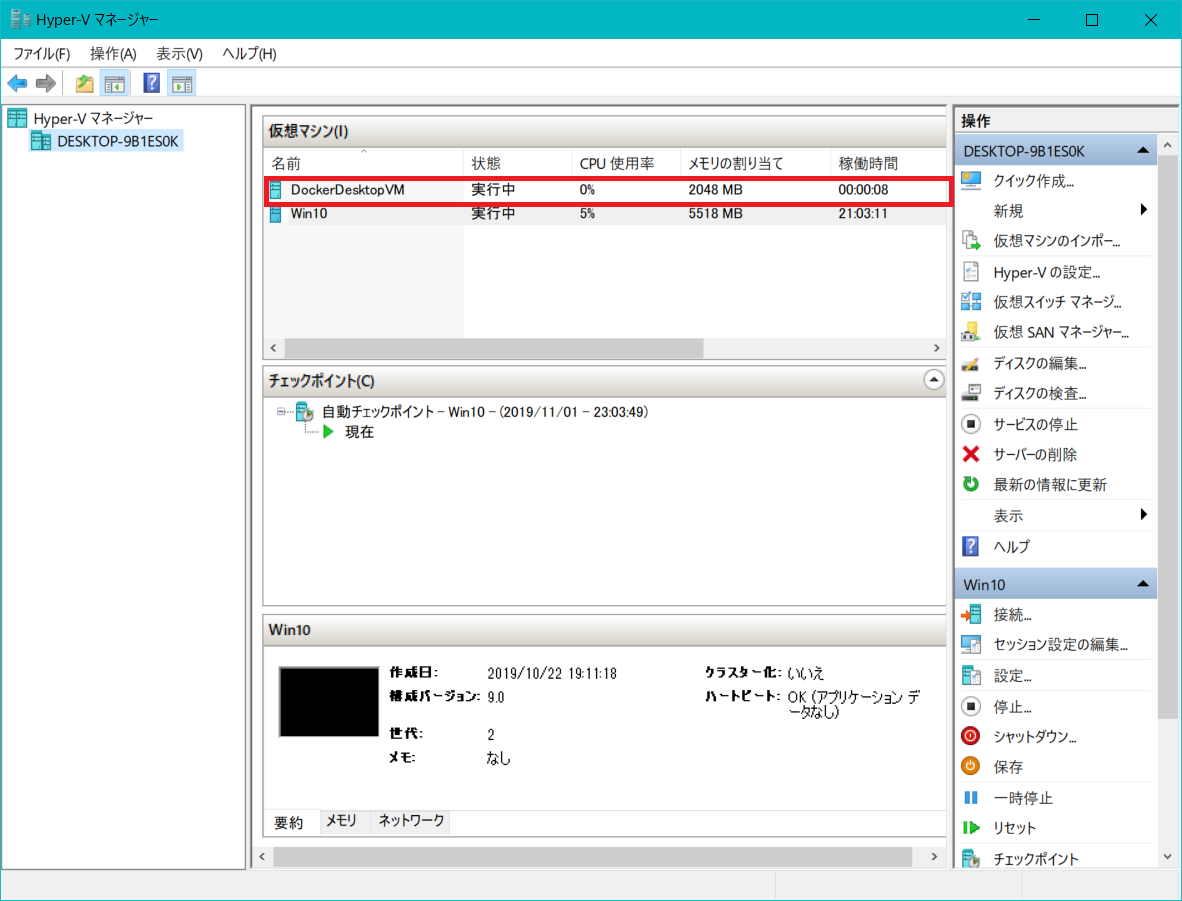Click the green リセット icon
The image size is (1182, 901).
coord(971,828)
